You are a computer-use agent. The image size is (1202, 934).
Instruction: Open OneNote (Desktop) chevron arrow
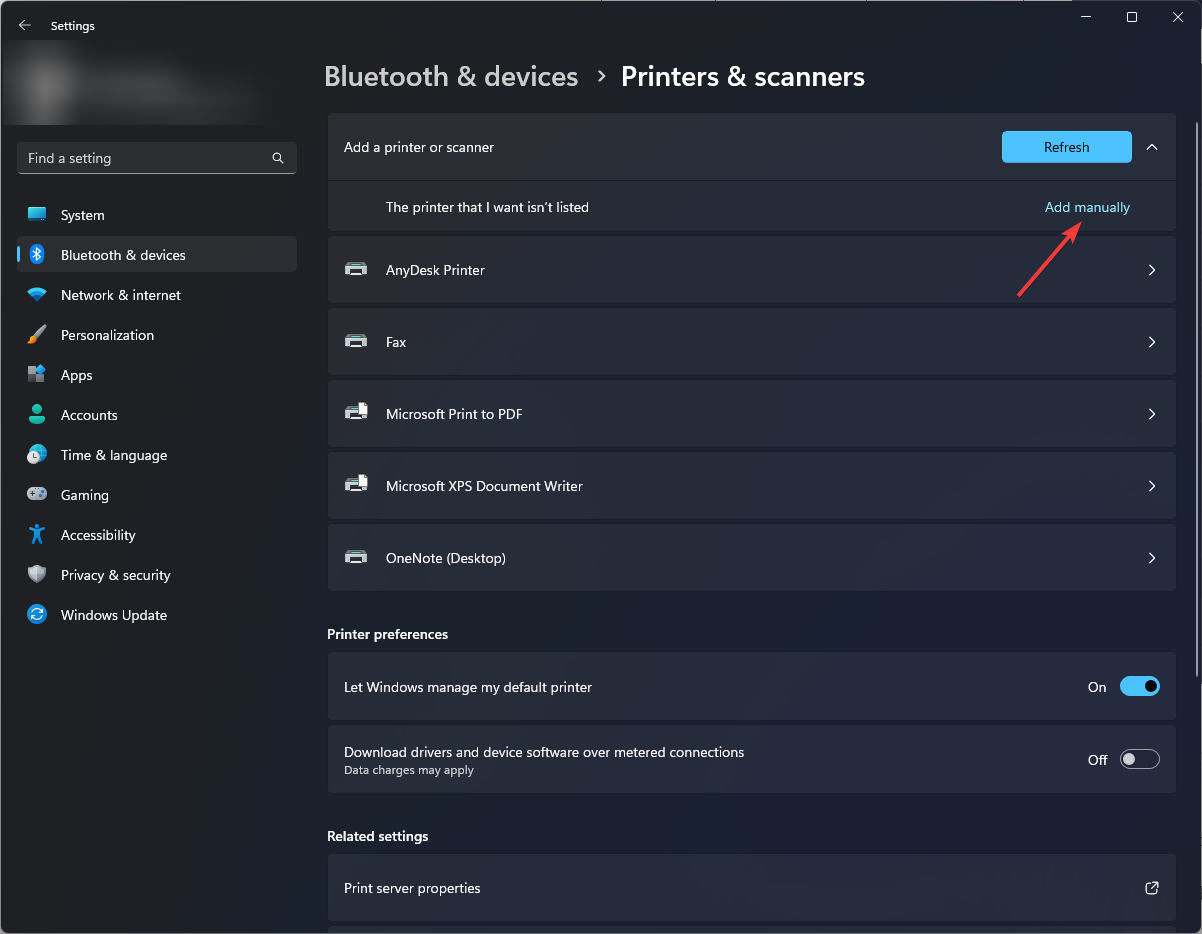(x=1152, y=558)
